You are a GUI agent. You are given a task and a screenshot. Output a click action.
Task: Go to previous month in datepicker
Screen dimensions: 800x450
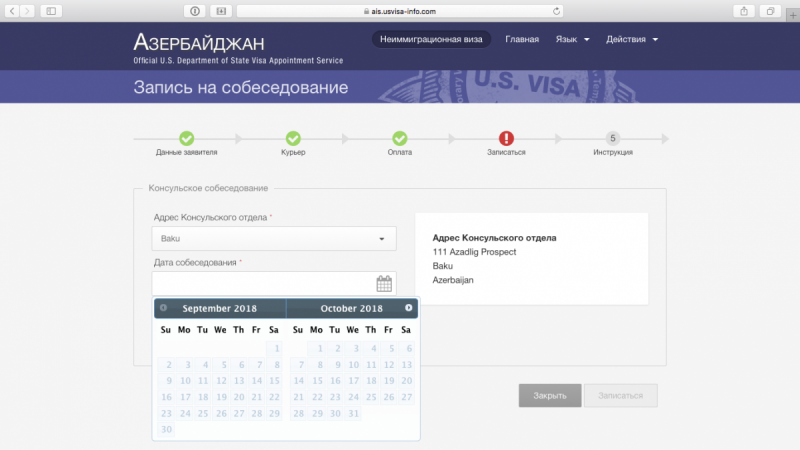tap(164, 308)
